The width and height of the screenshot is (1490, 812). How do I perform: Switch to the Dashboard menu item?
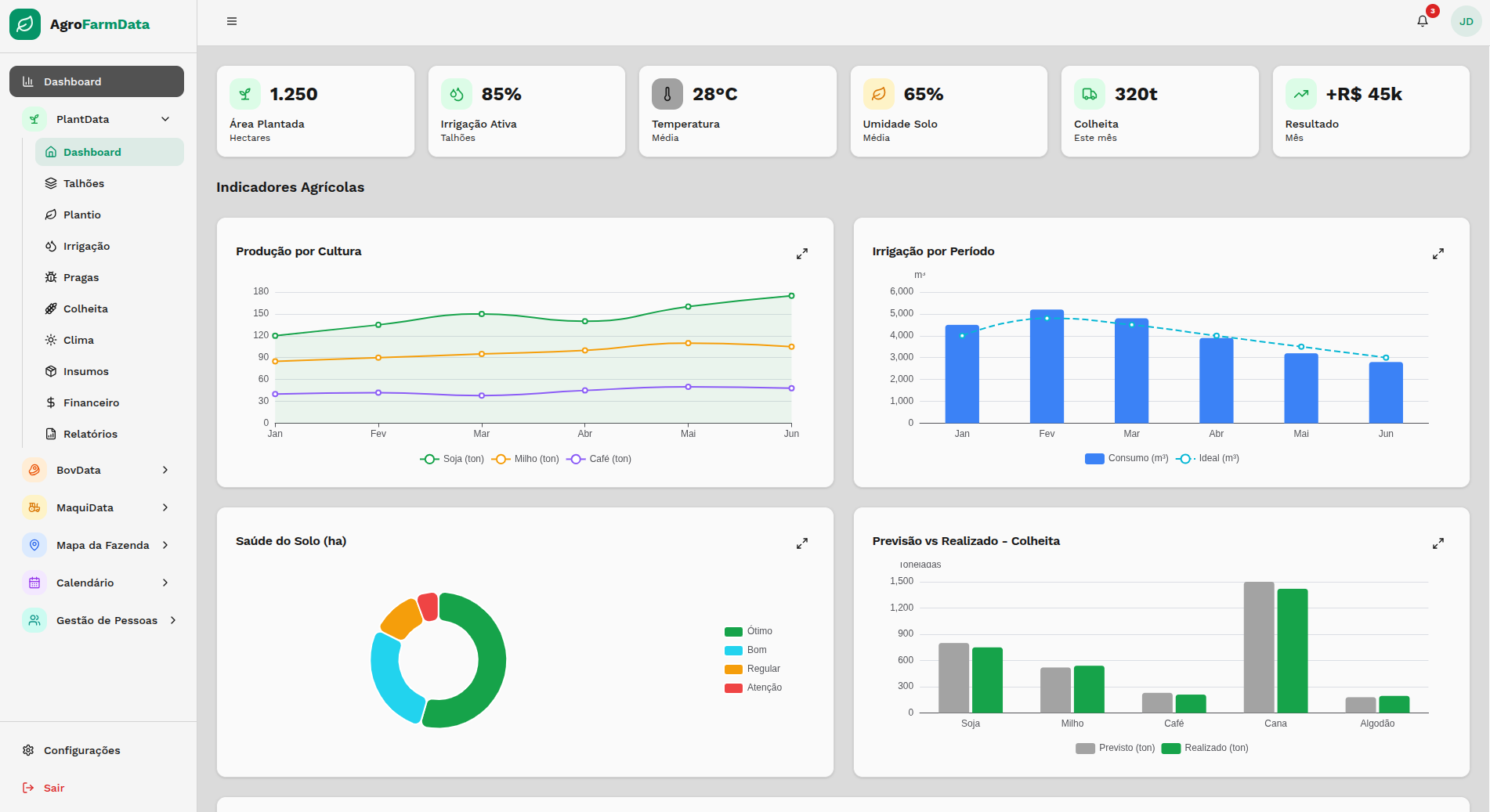72,81
